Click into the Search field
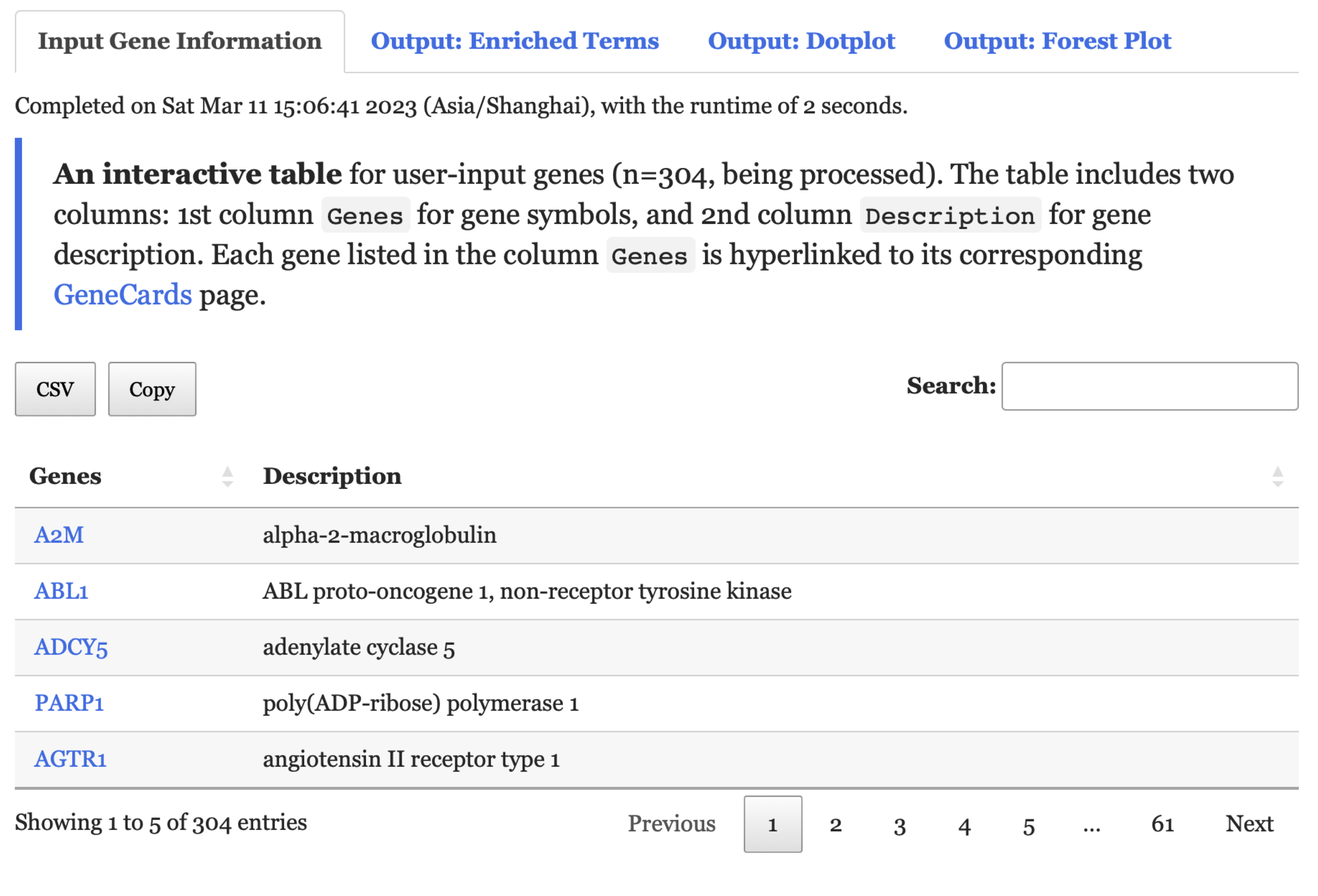Viewport: 1318px width, 896px height. (x=1149, y=386)
